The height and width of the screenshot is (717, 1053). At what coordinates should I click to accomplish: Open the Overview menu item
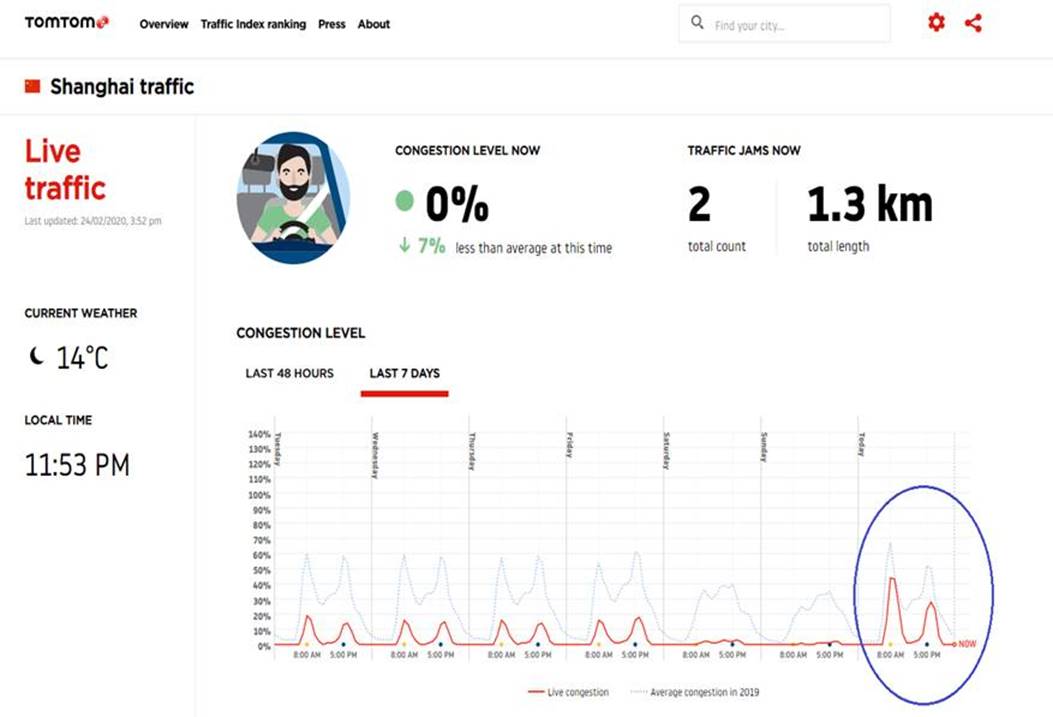coord(164,24)
